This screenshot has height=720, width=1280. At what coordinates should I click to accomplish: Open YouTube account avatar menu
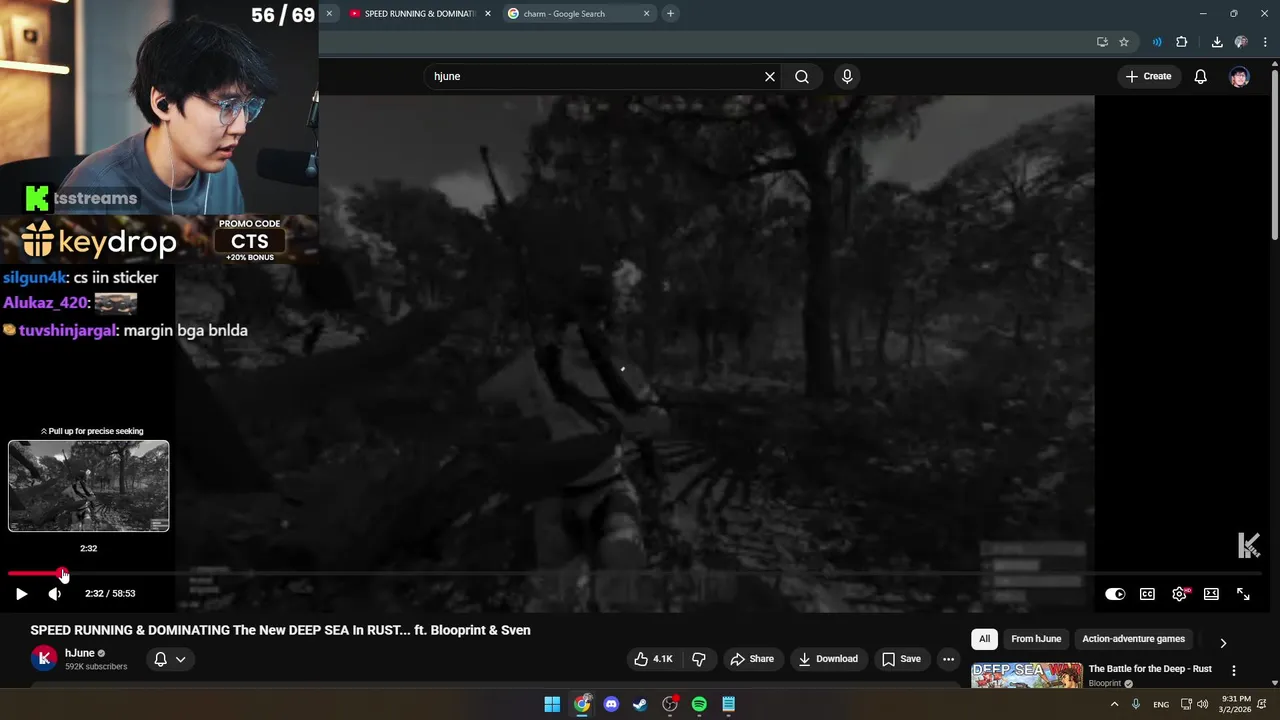(x=1240, y=76)
